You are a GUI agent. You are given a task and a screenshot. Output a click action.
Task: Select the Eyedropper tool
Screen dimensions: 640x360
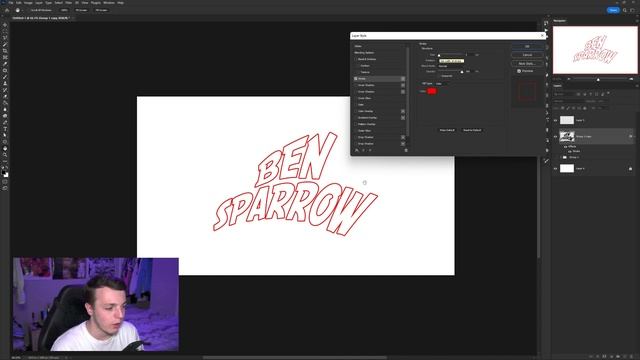click(x=5, y=64)
